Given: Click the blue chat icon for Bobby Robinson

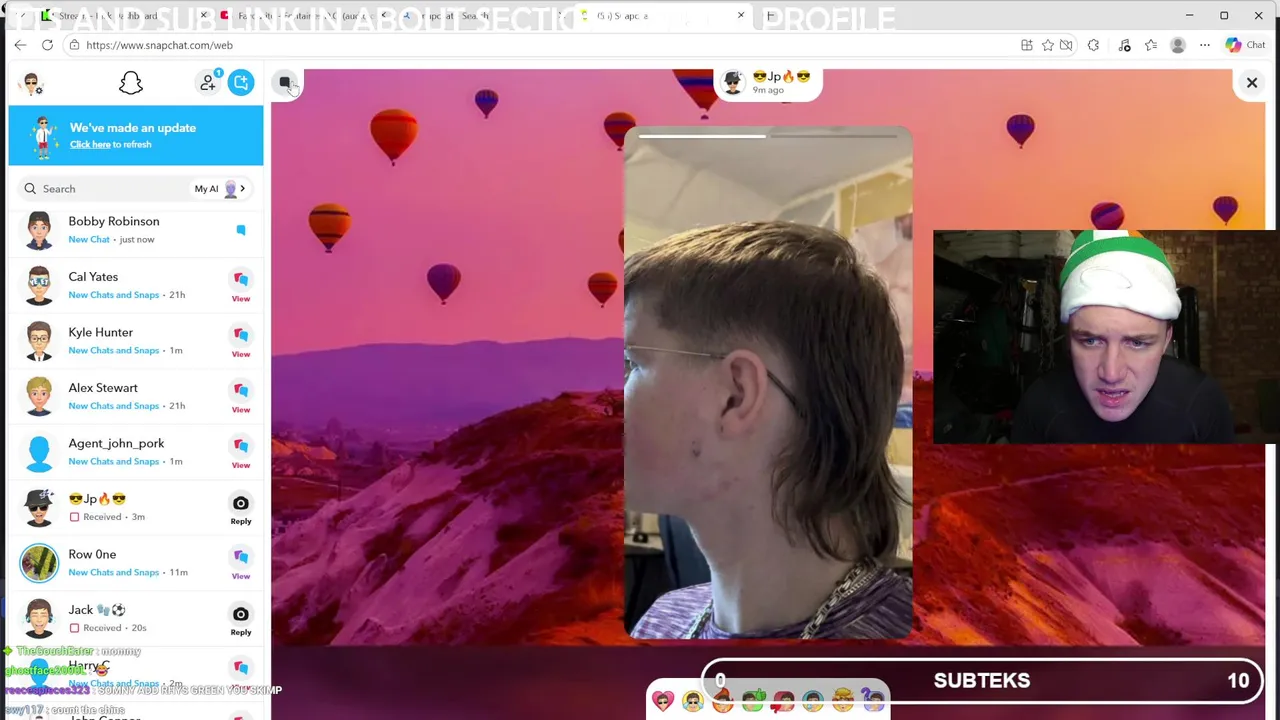Looking at the screenshot, I should tap(241, 230).
